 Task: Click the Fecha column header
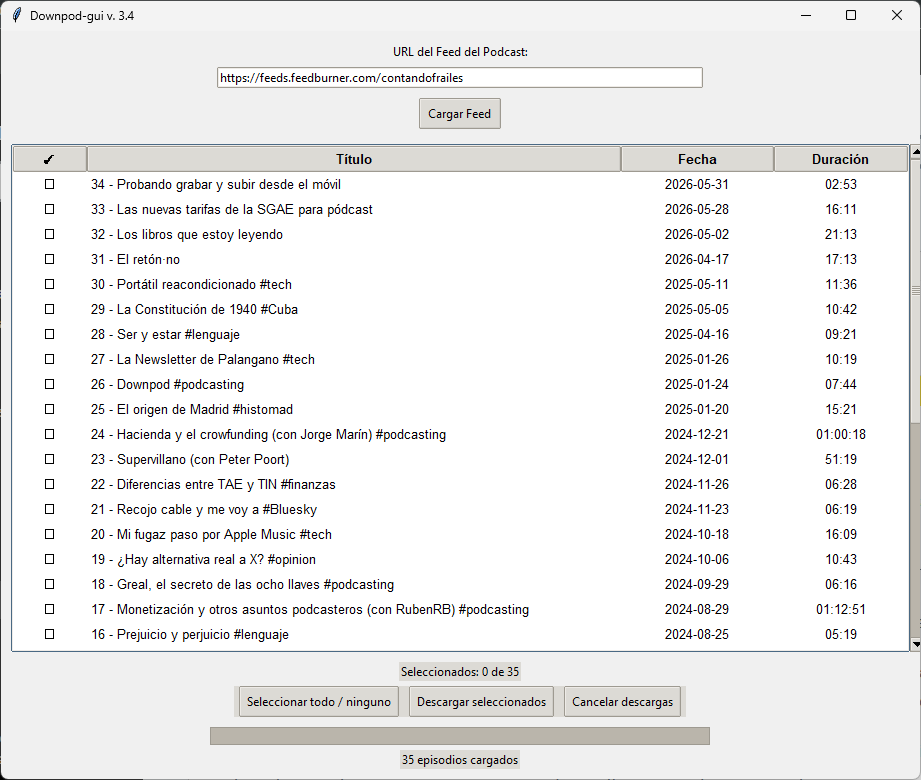tap(697, 159)
